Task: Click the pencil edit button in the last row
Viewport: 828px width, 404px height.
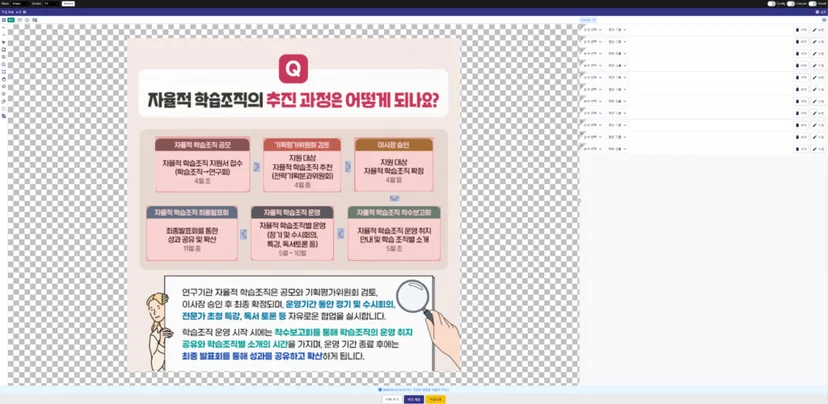Action: pos(817,149)
